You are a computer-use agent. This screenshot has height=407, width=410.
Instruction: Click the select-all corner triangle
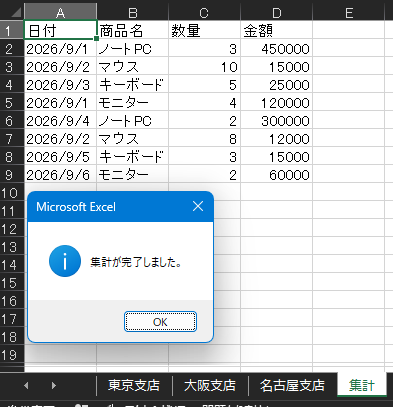[x=15, y=13]
